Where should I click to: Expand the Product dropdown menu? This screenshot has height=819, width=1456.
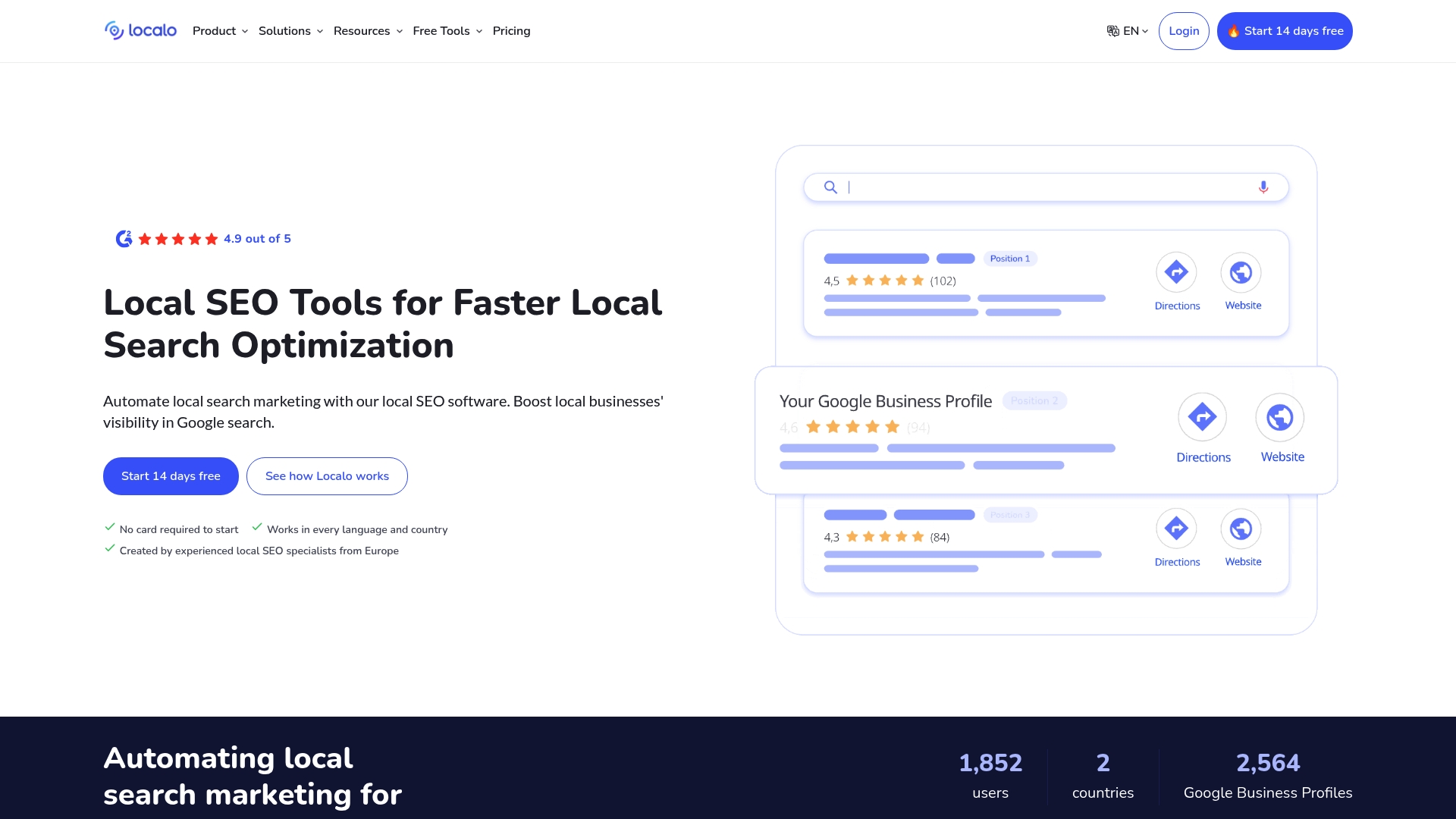219,31
